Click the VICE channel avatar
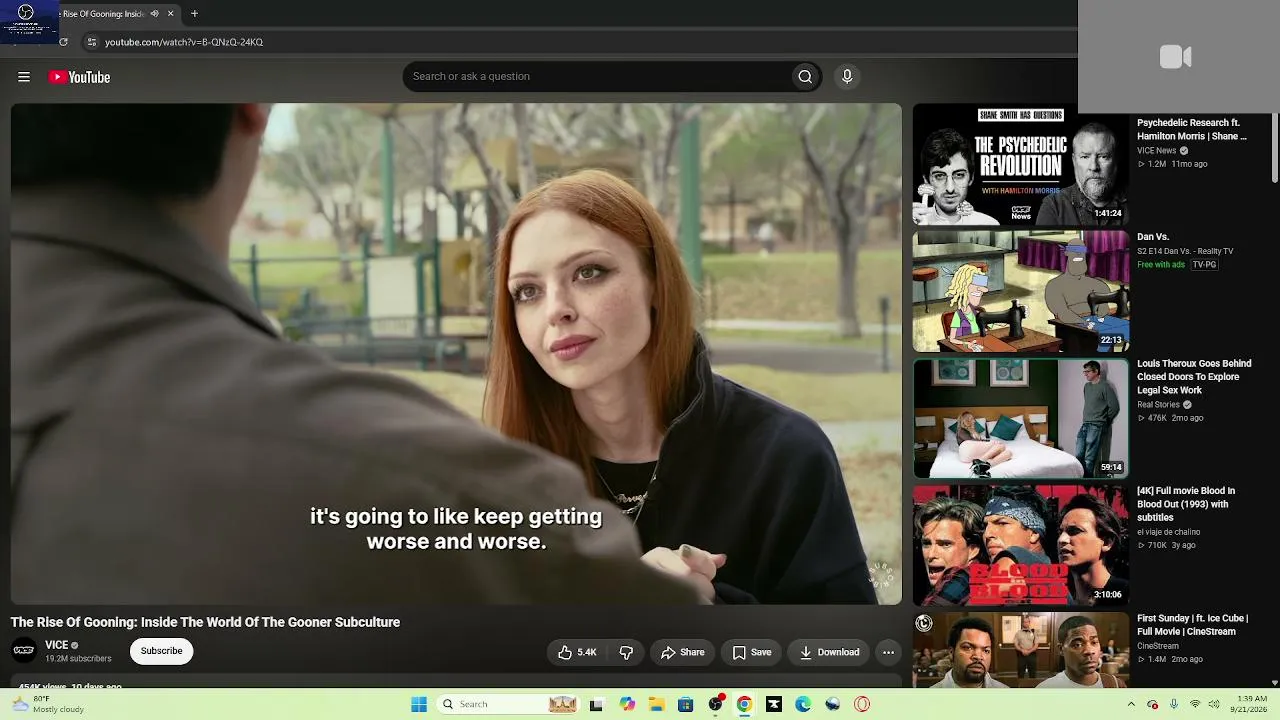Screen dimensions: 1280x720 (x=24, y=651)
